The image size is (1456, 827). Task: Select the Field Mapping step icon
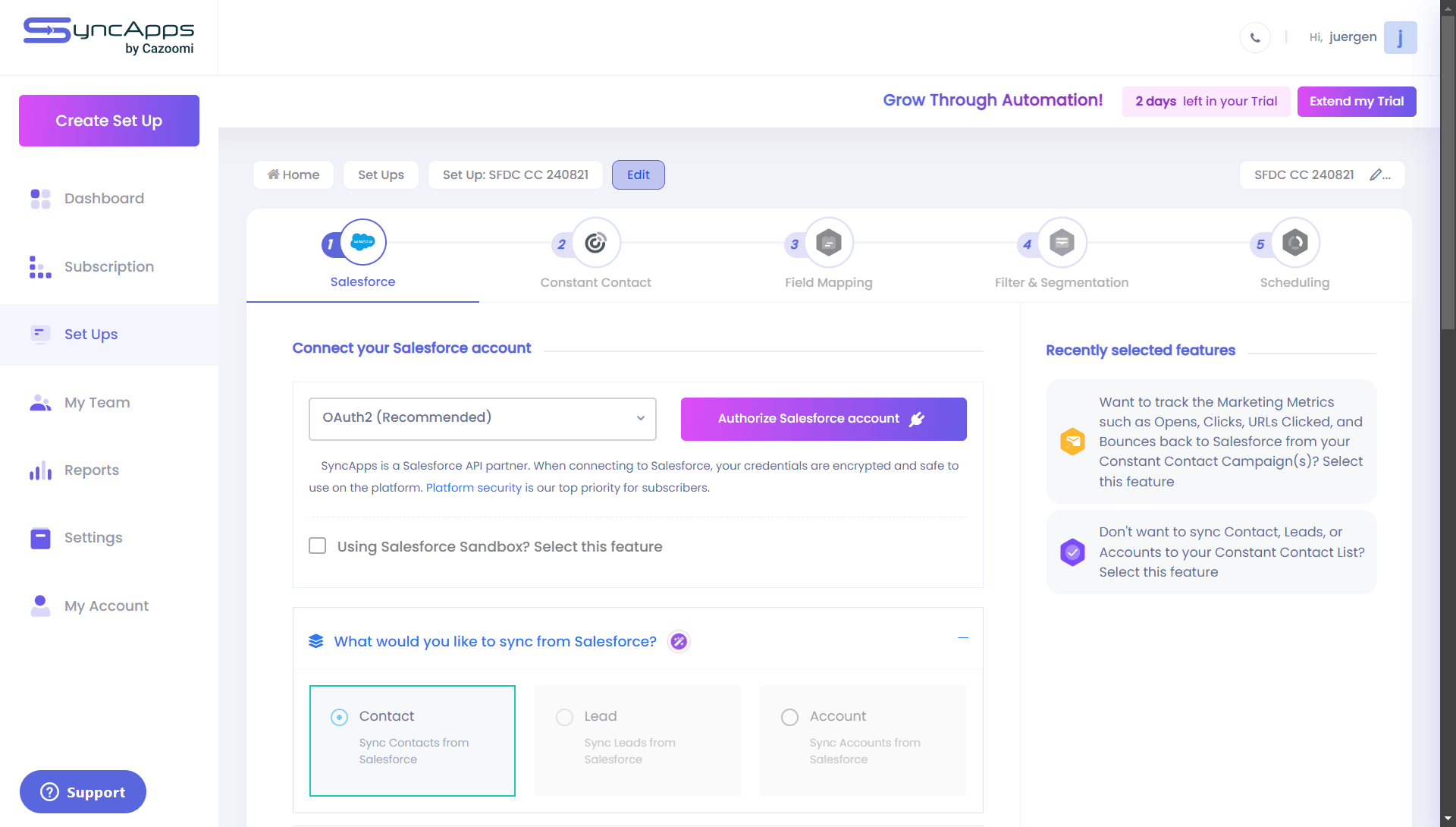(829, 242)
